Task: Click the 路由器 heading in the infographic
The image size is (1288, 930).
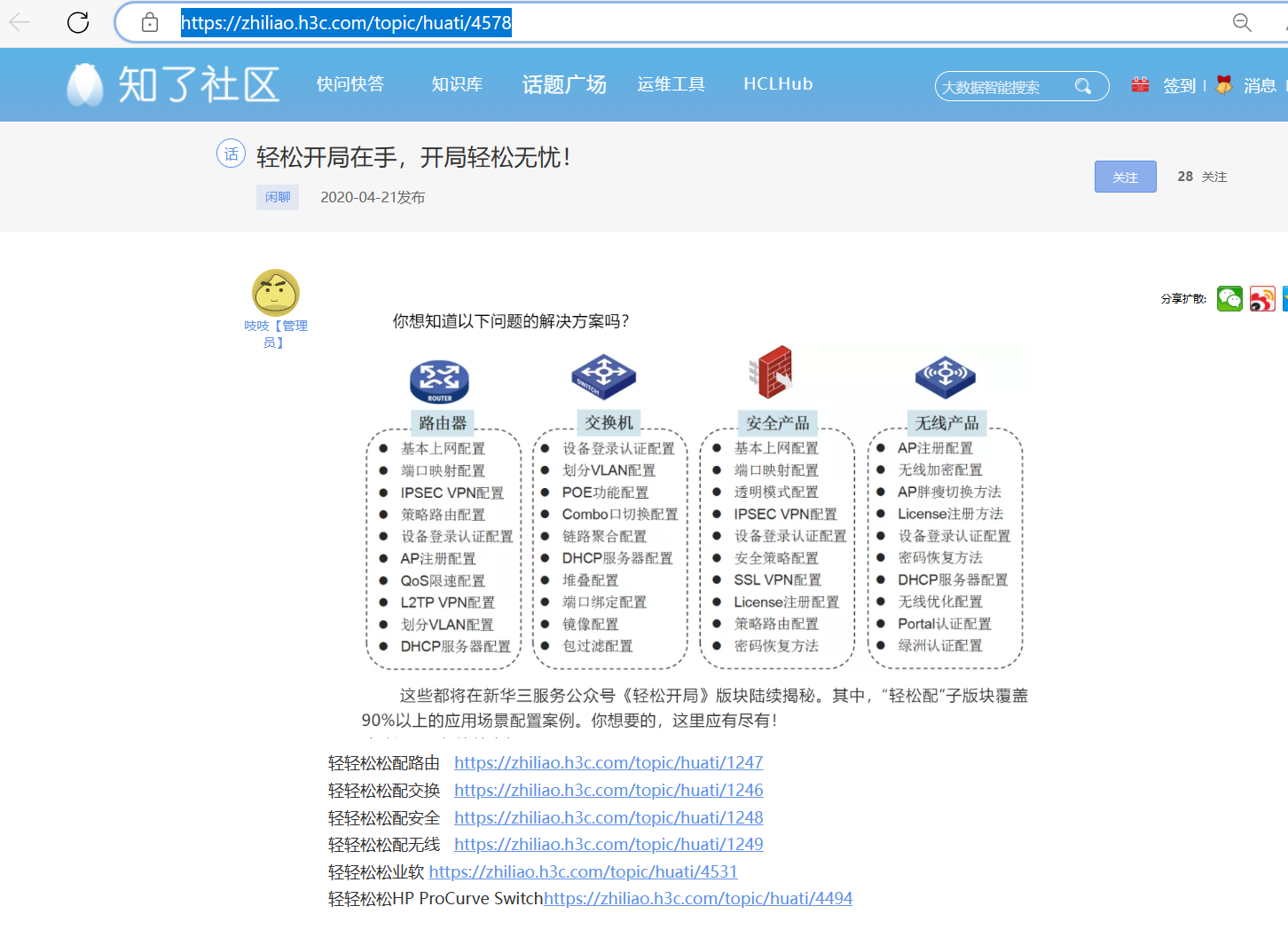Action: [443, 423]
